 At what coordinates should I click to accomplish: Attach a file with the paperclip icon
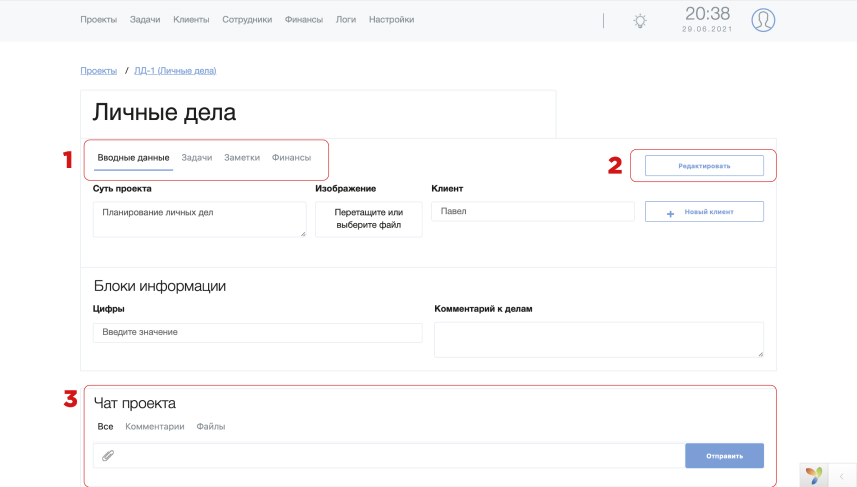tap(108, 455)
